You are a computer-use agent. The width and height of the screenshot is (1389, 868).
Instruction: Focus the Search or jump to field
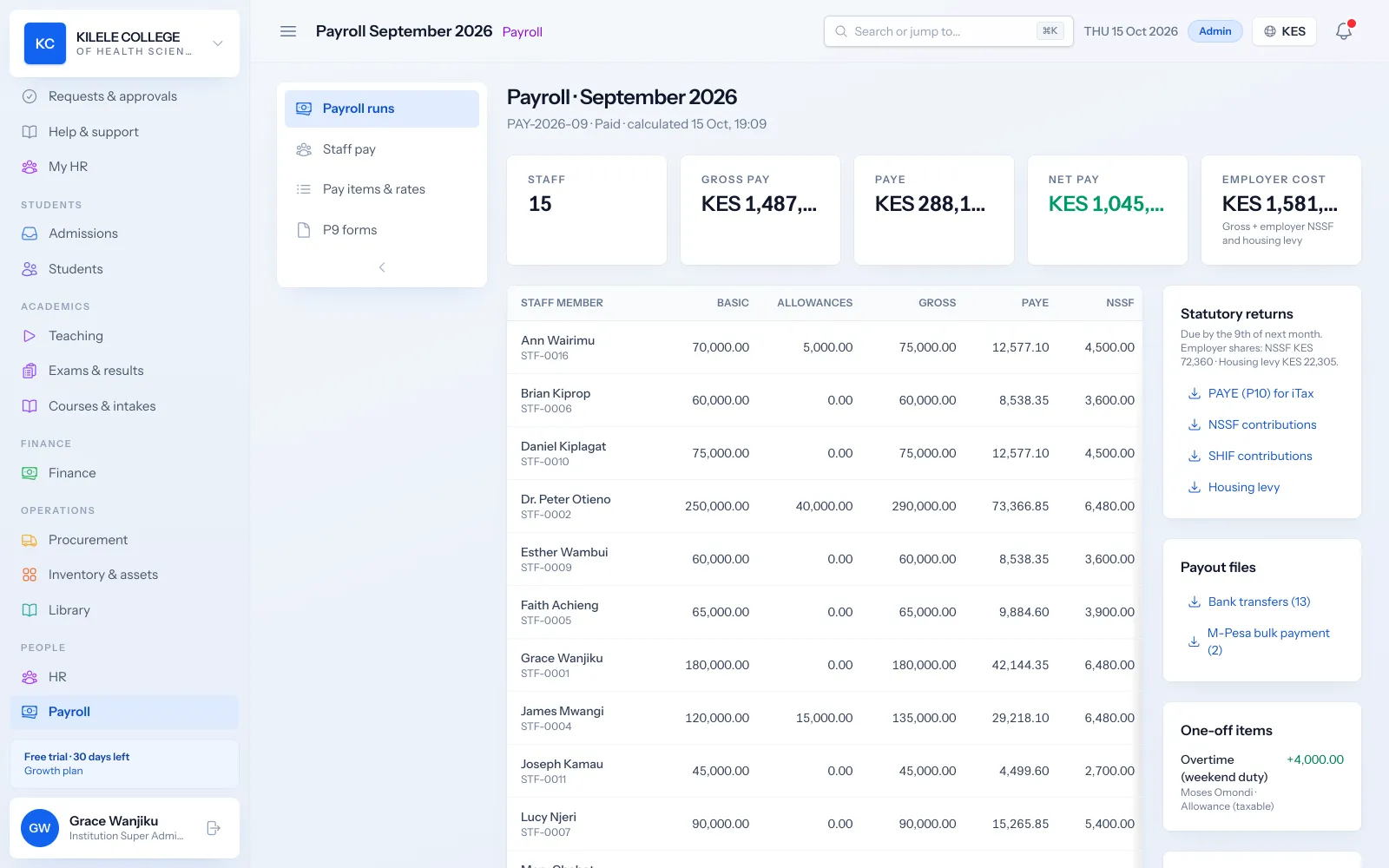[x=948, y=31]
